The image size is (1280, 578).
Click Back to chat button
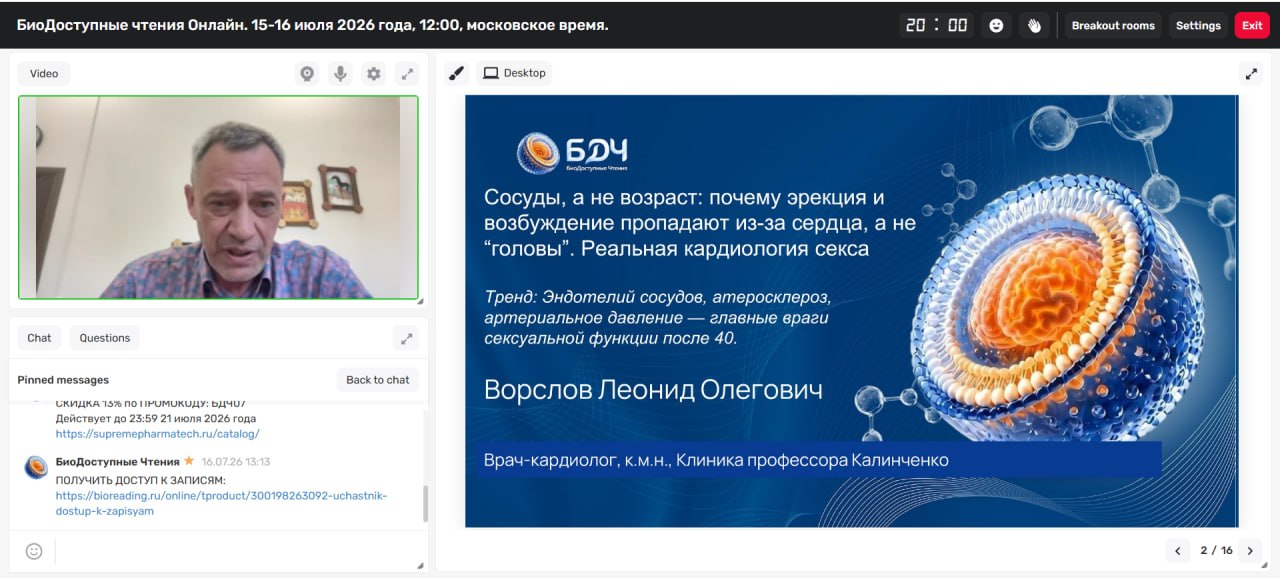click(378, 380)
